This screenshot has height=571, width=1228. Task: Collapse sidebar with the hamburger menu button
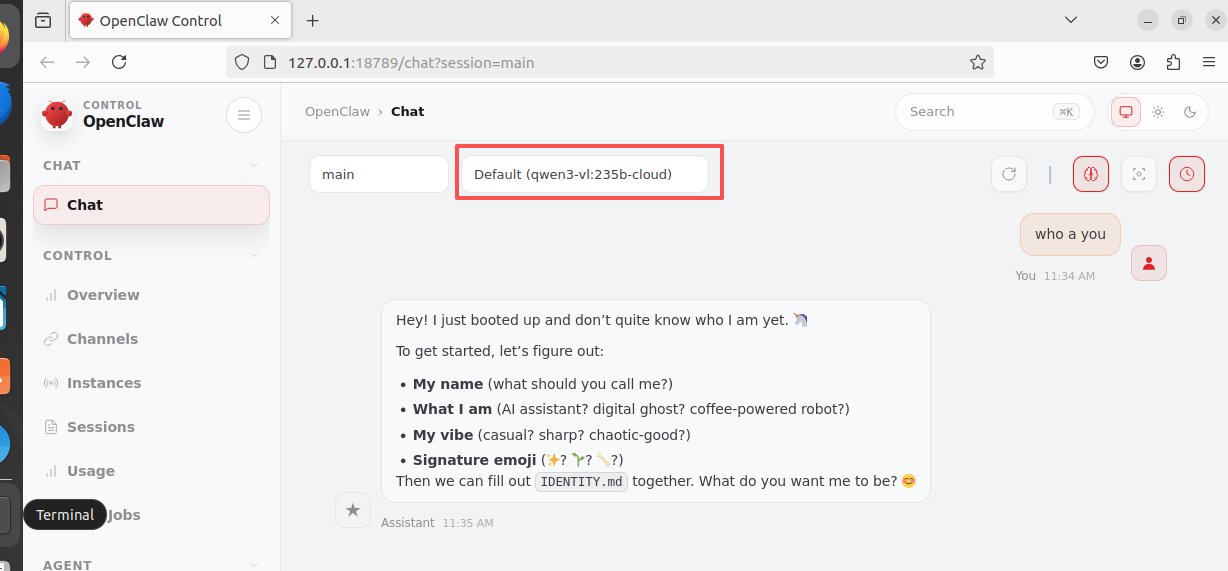244,115
